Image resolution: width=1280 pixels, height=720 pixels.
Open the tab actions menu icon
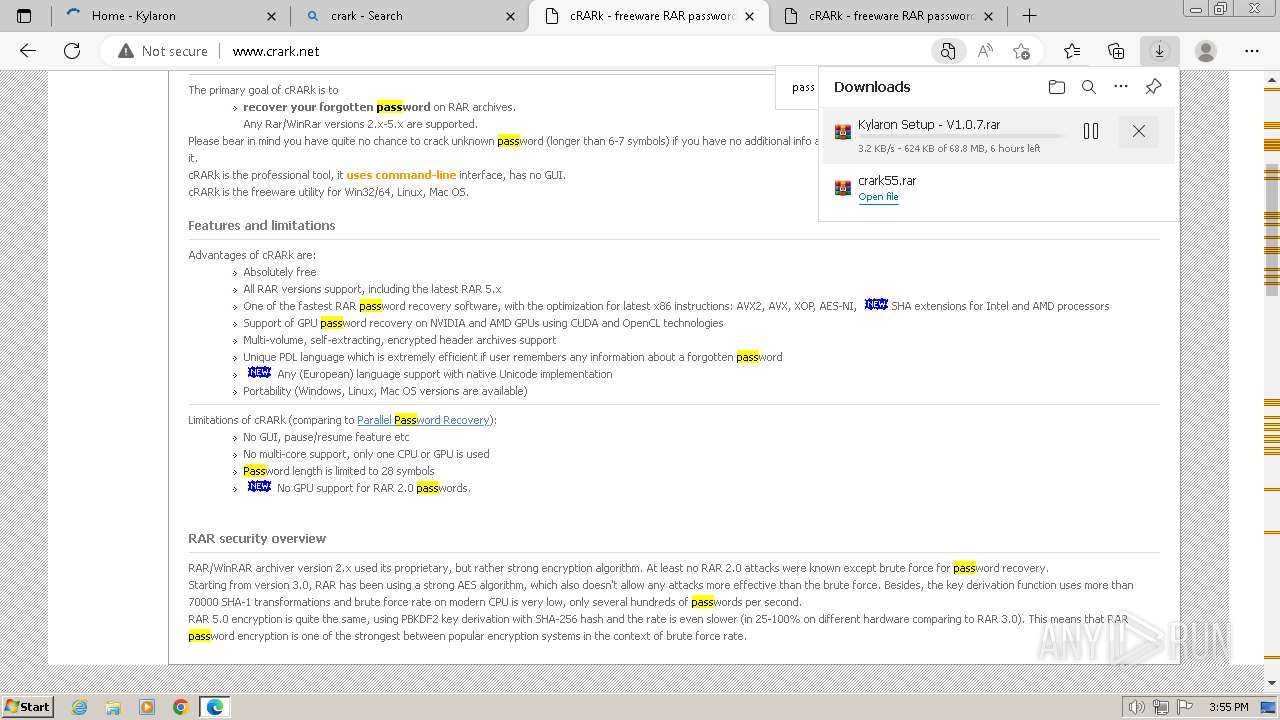pyautogui.click(x=24, y=16)
